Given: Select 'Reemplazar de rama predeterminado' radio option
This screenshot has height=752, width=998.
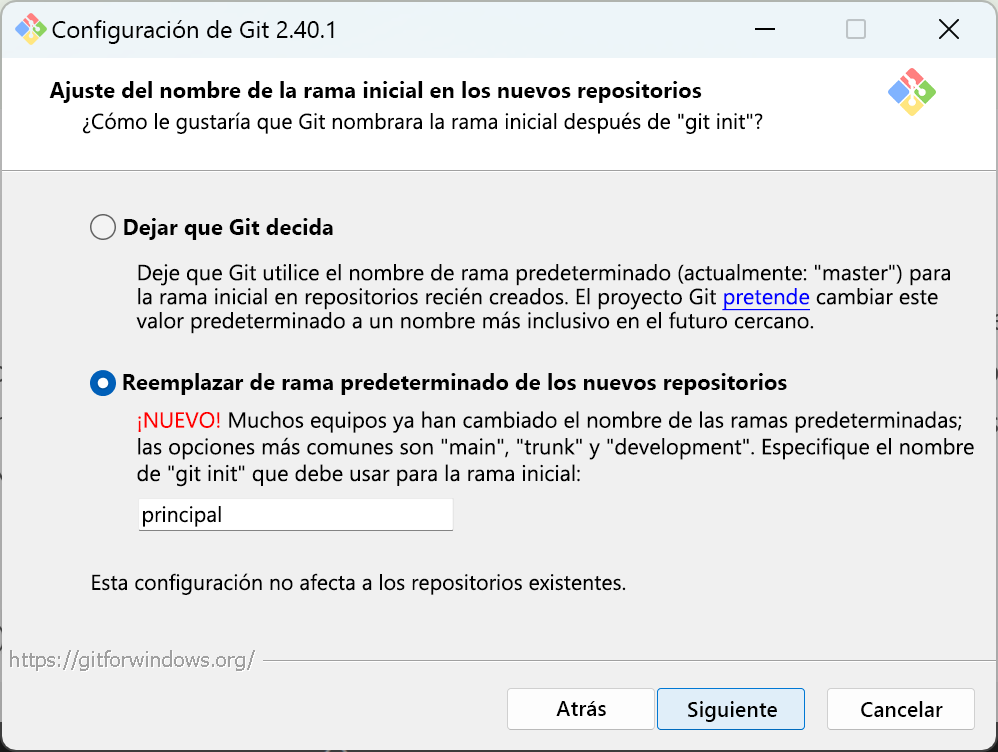Looking at the screenshot, I should 102,383.
